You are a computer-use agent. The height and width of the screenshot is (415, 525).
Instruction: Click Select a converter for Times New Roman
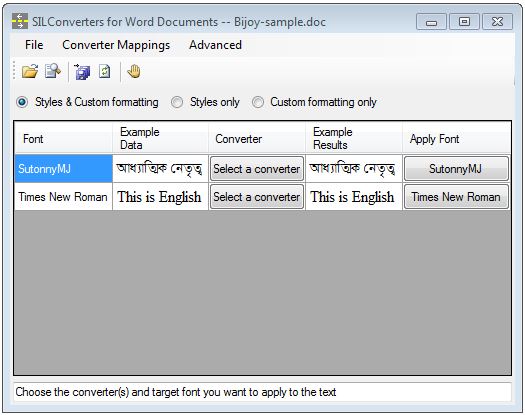point(257,197)
